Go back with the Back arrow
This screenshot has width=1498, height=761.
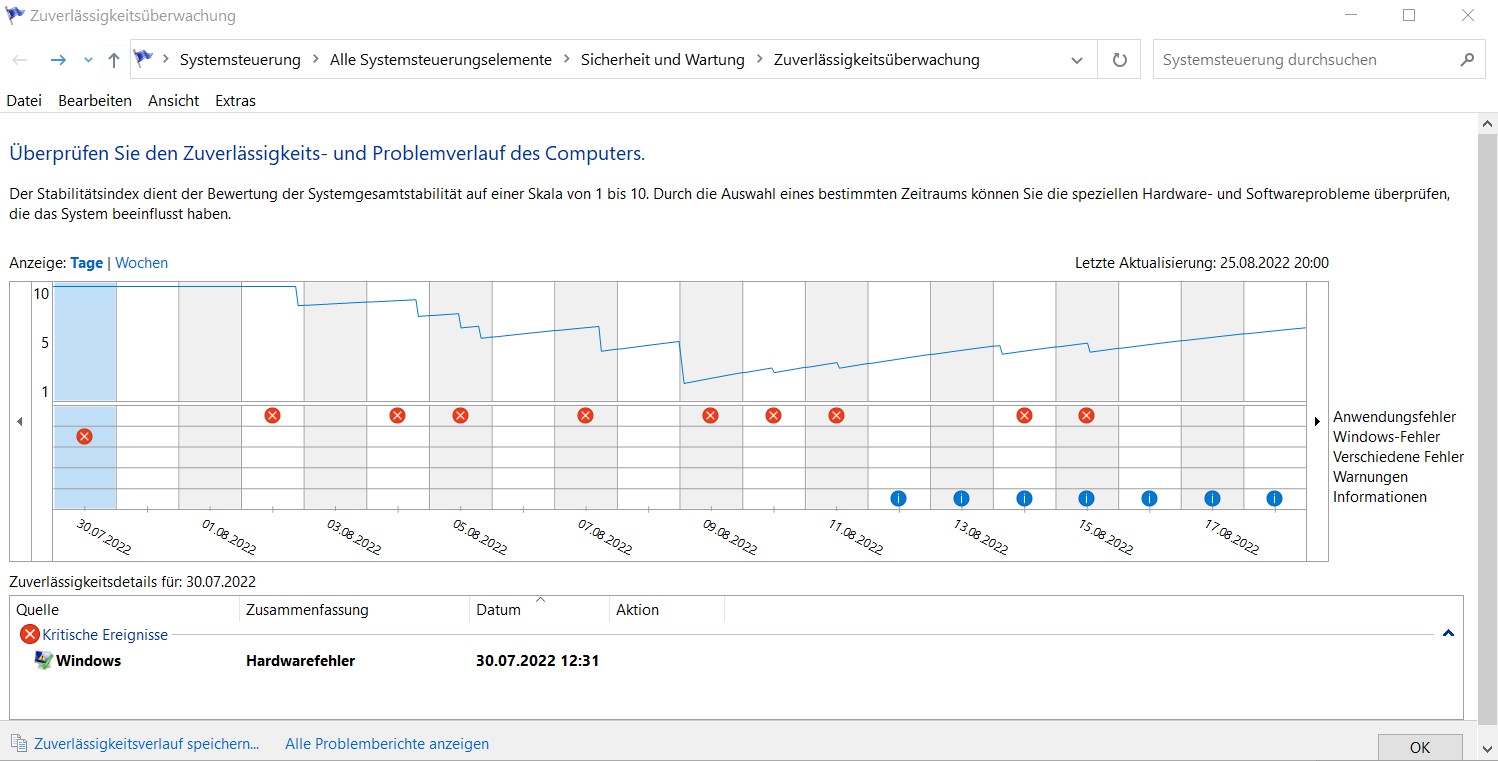coord(20,60)
